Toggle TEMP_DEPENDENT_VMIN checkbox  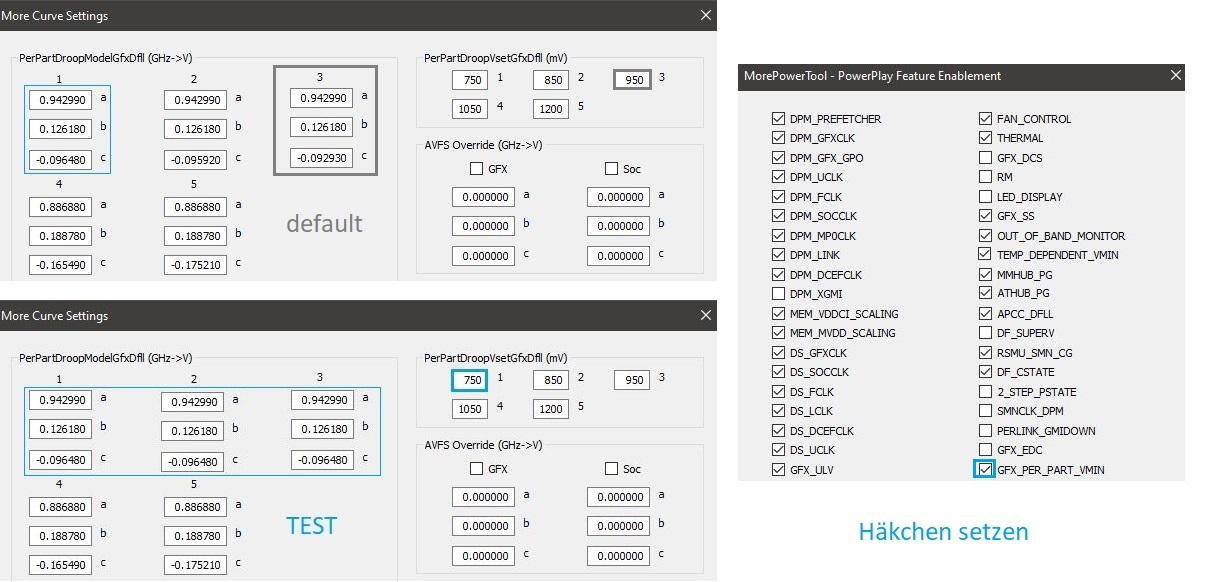[986, 255]
